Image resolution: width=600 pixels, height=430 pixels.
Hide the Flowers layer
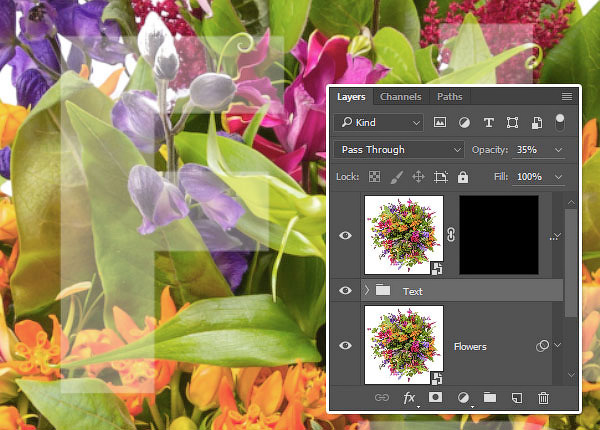click(x=345, y=345)
